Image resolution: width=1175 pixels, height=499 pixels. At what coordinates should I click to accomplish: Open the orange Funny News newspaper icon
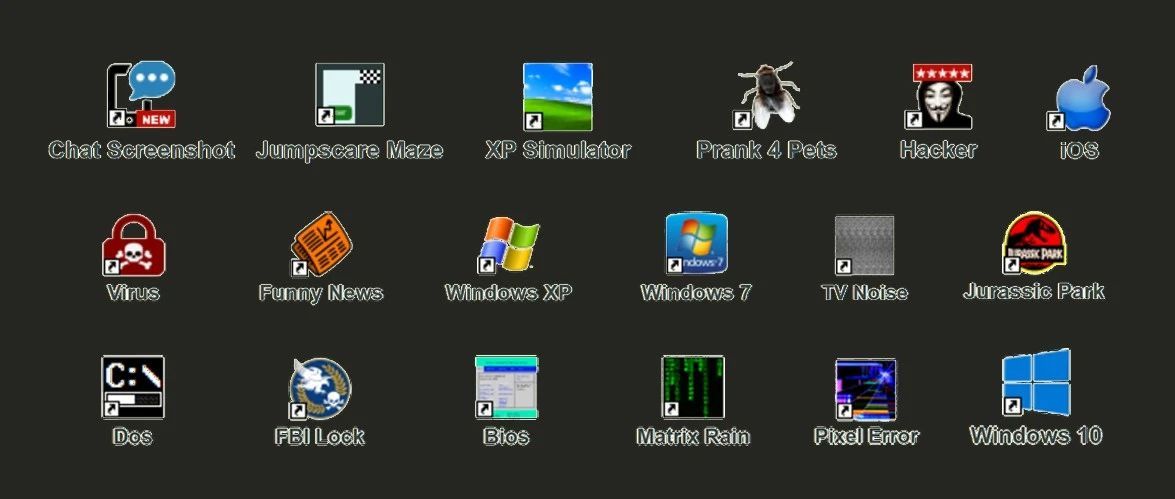click(x=321, y=244)
